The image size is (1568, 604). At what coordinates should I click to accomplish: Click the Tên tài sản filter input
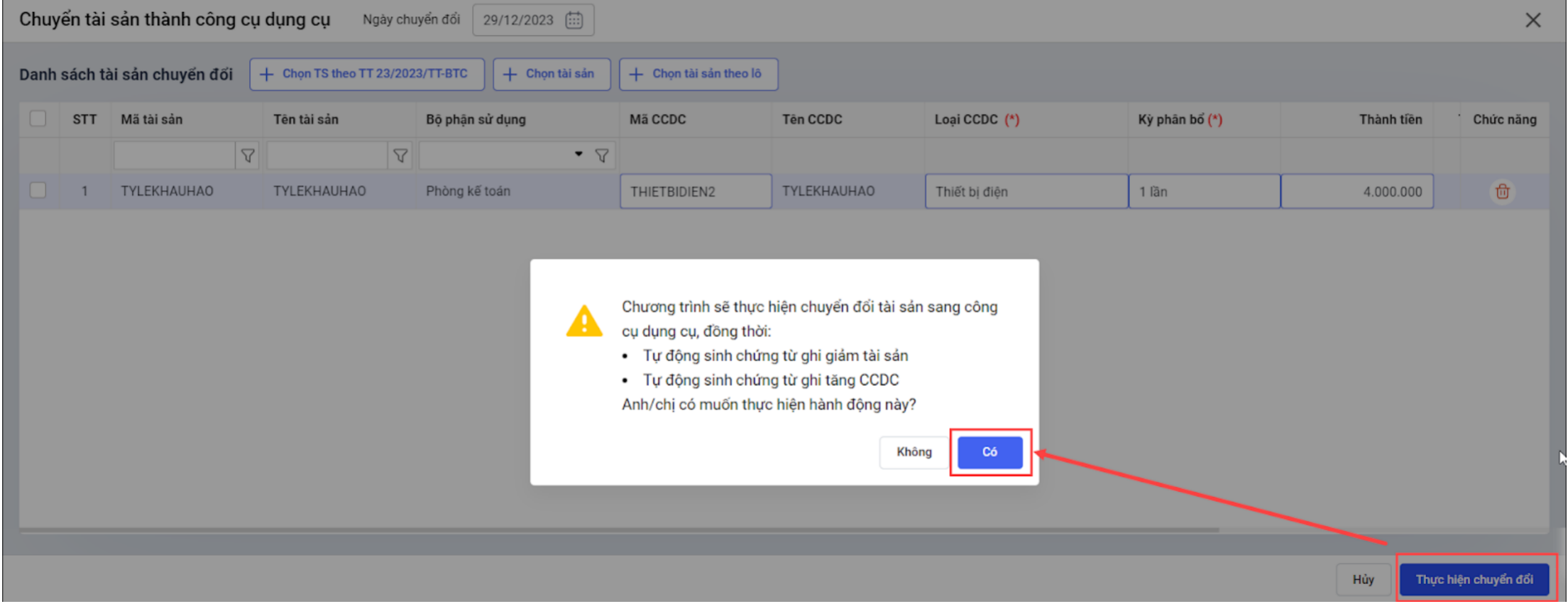point(327,155)
